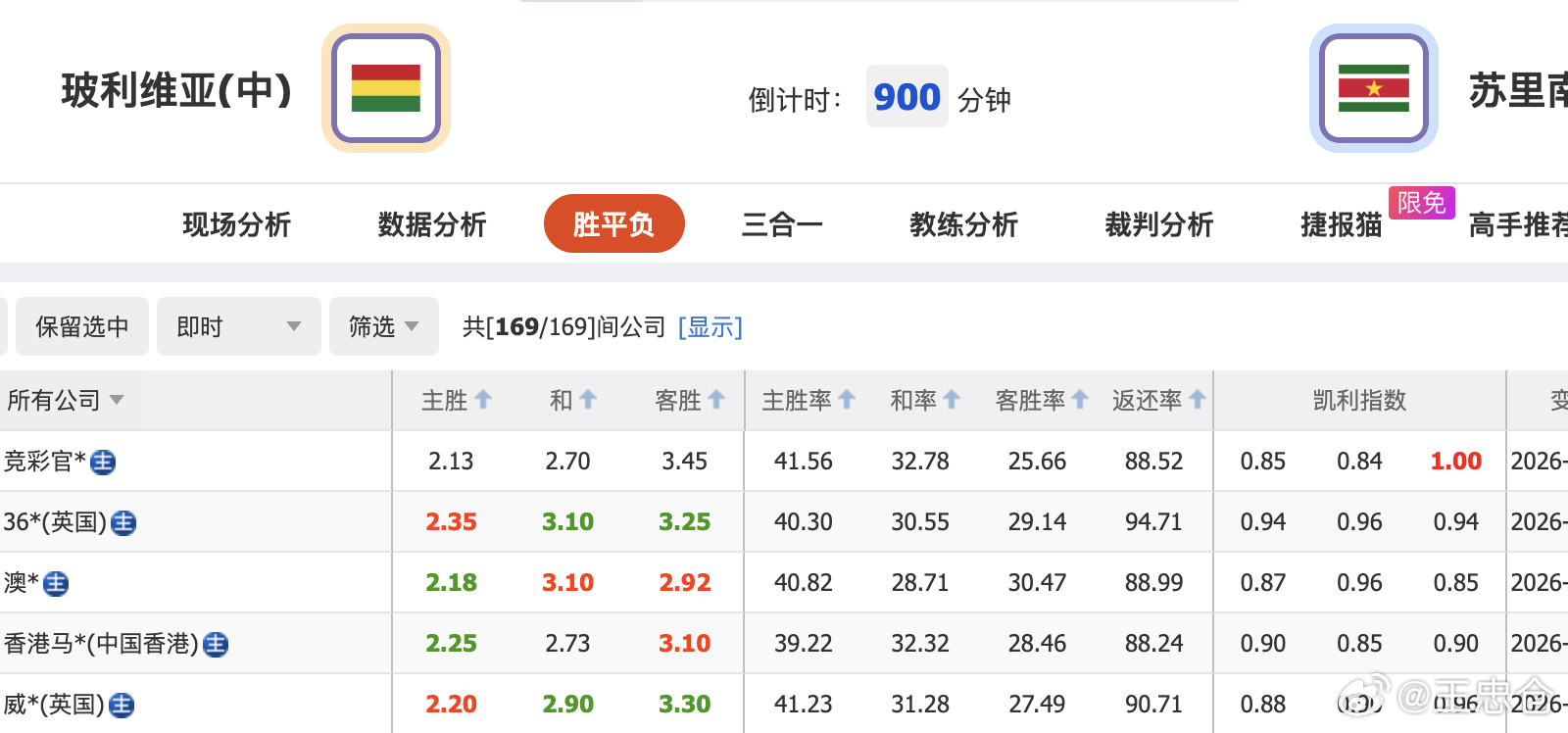Viewport: 1568px width, 733px height.
Task: Click team name 玻利维亚(中)
Action: (x=177, y=90)
